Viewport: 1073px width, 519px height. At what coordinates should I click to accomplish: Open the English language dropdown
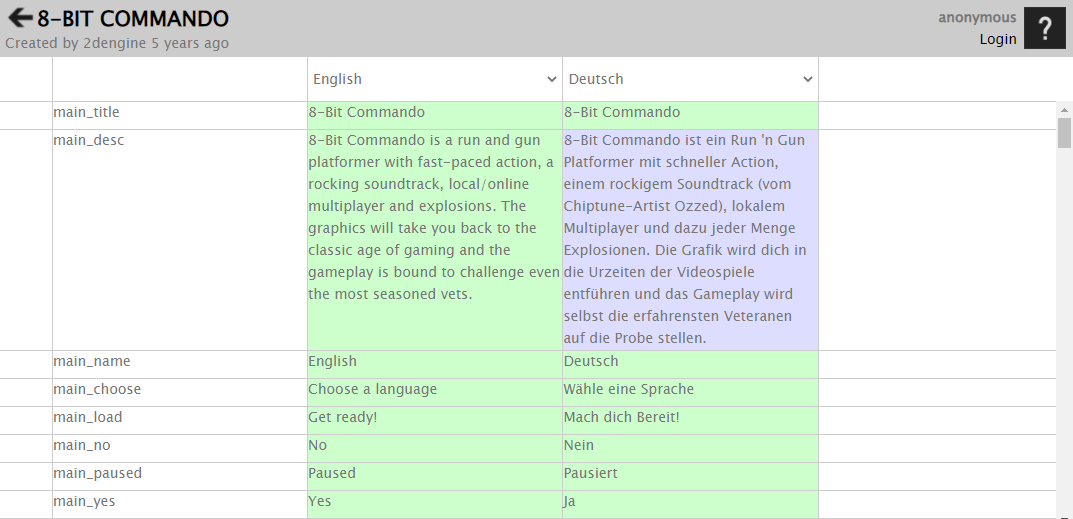[x=435, y=79]
